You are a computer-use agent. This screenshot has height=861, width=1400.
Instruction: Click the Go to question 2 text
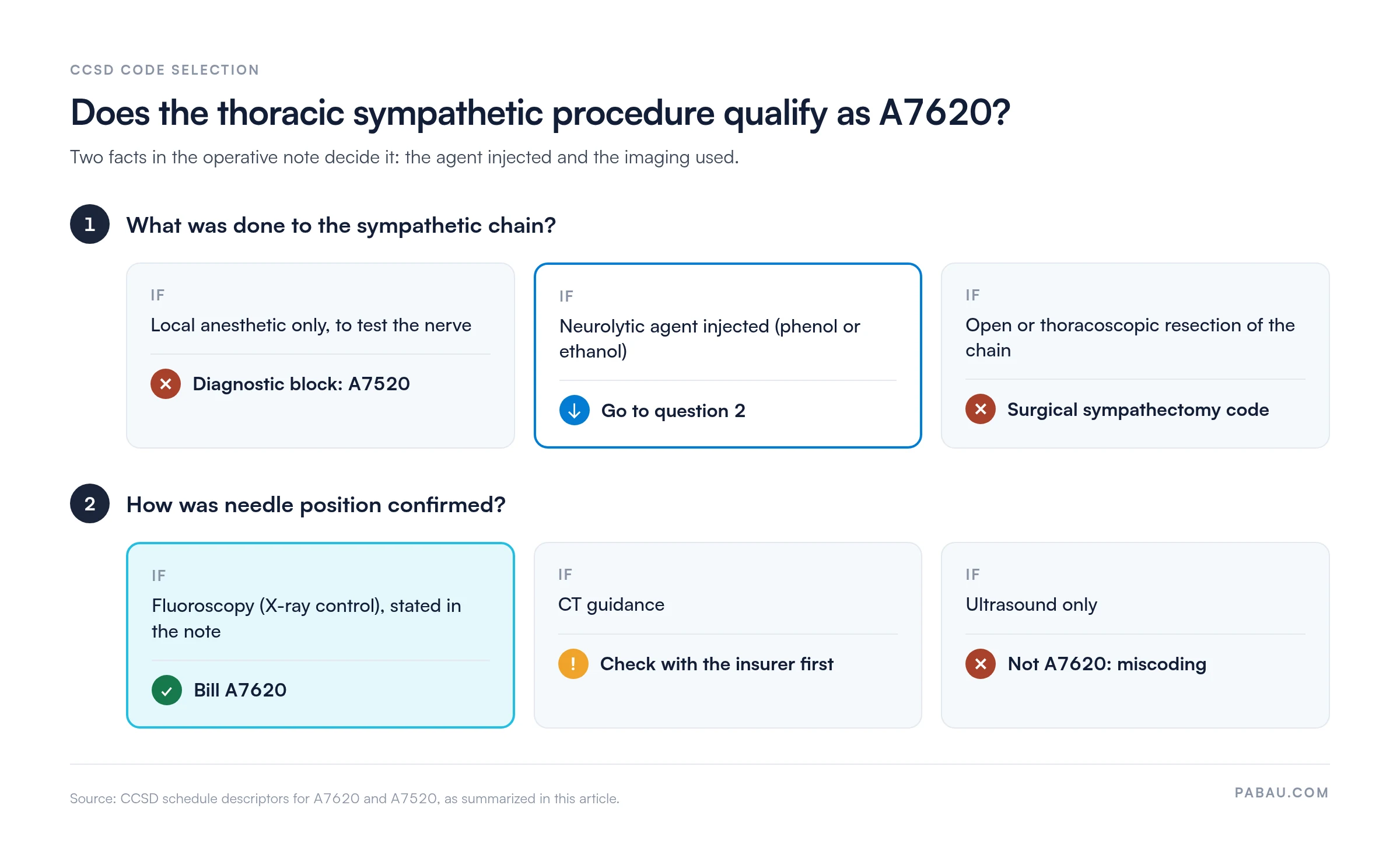(673, 411)
